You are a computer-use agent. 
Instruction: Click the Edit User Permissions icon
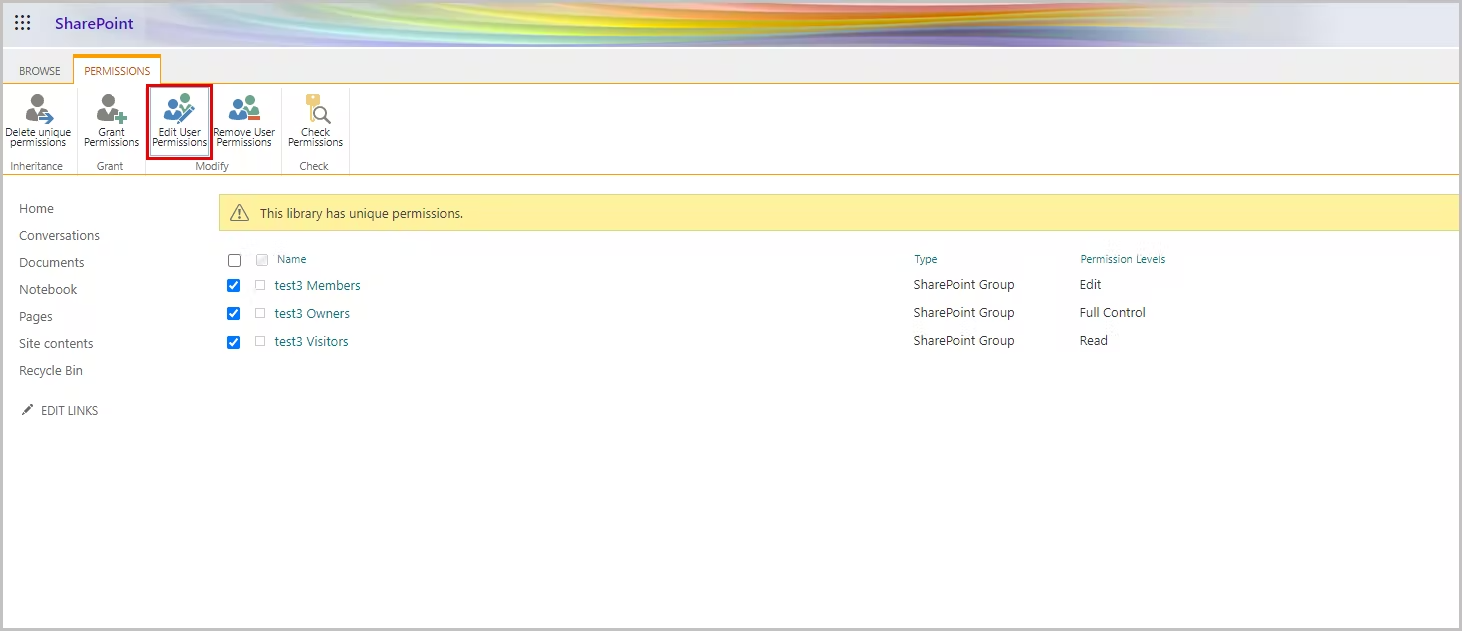pos(180,108)
